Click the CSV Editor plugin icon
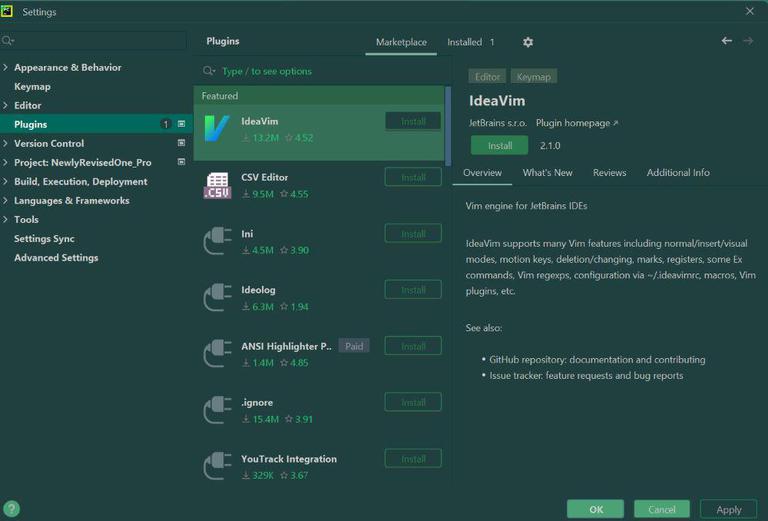This screenshot has height=521, width=768. point(217,186)
